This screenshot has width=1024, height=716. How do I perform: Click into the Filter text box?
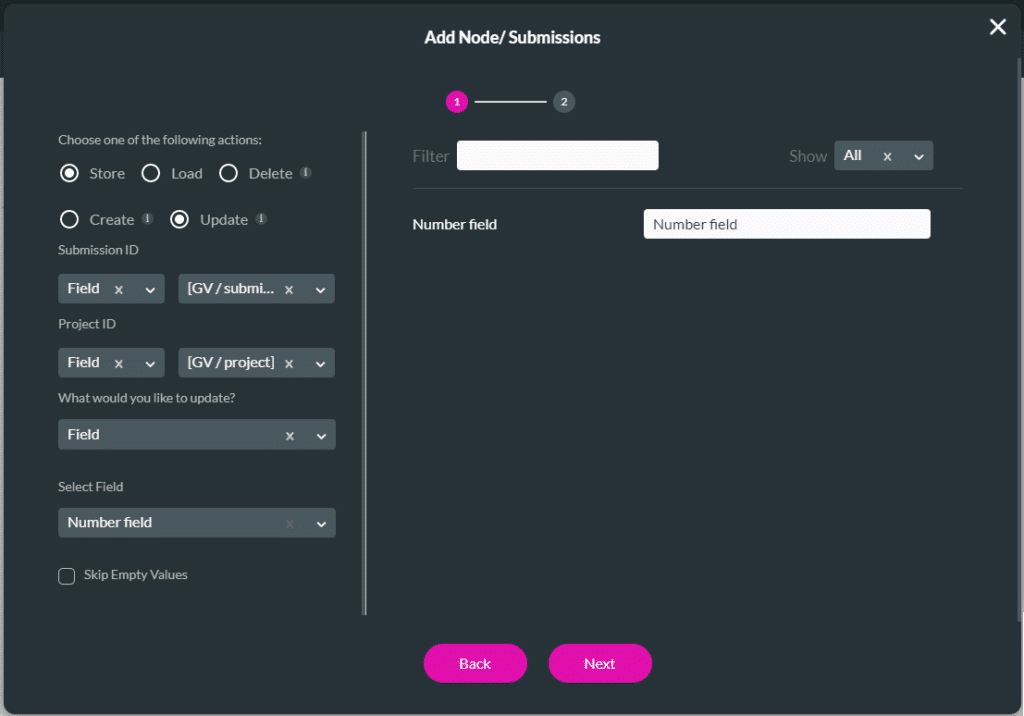557,156
